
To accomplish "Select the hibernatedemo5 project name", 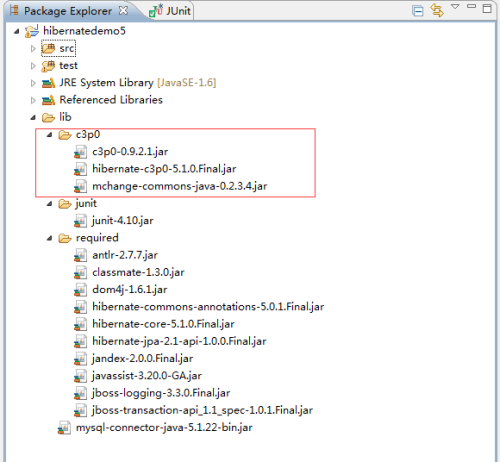I will [84, 31].
